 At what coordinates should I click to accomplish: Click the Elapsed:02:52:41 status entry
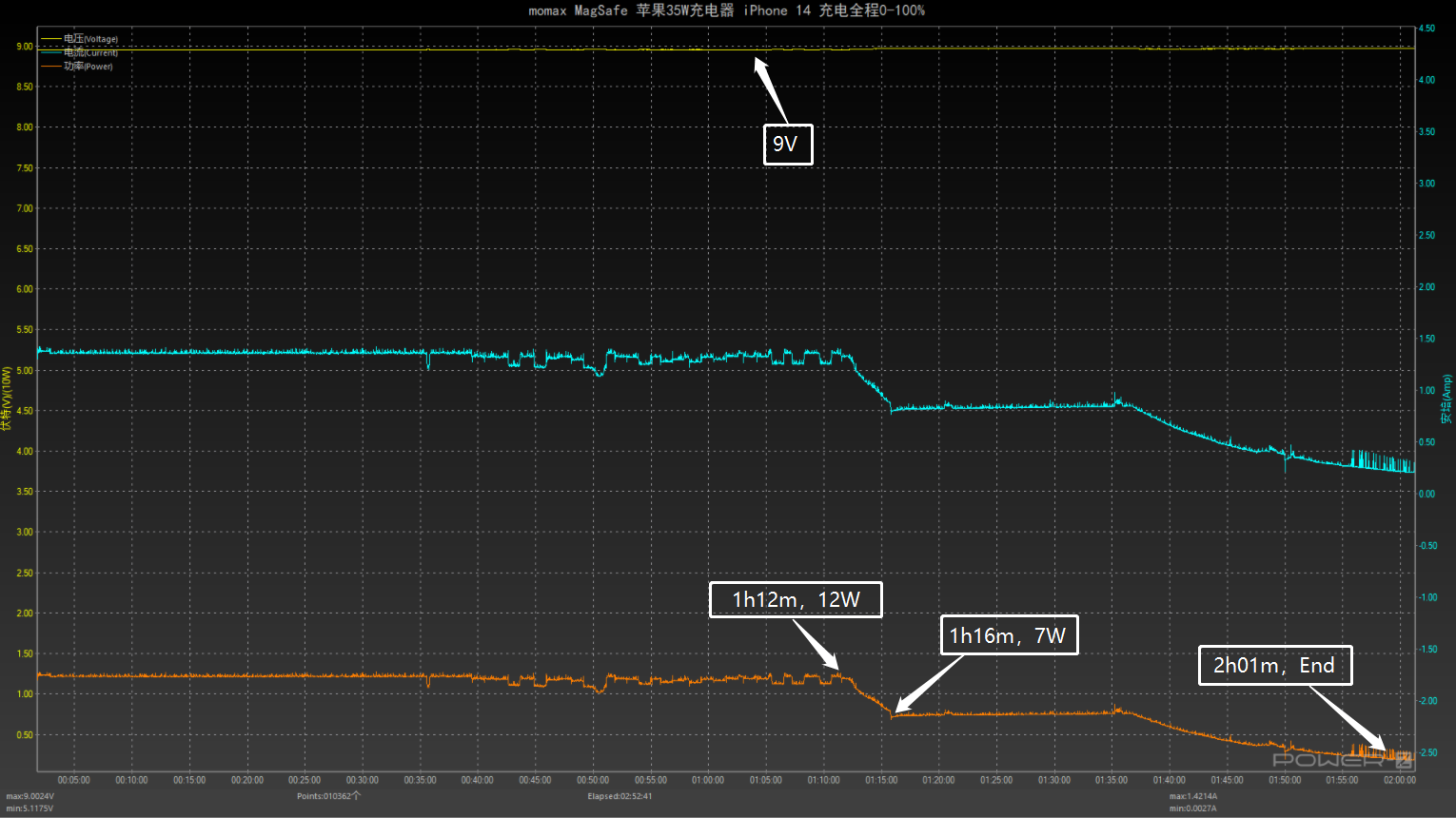pos(620,796)
